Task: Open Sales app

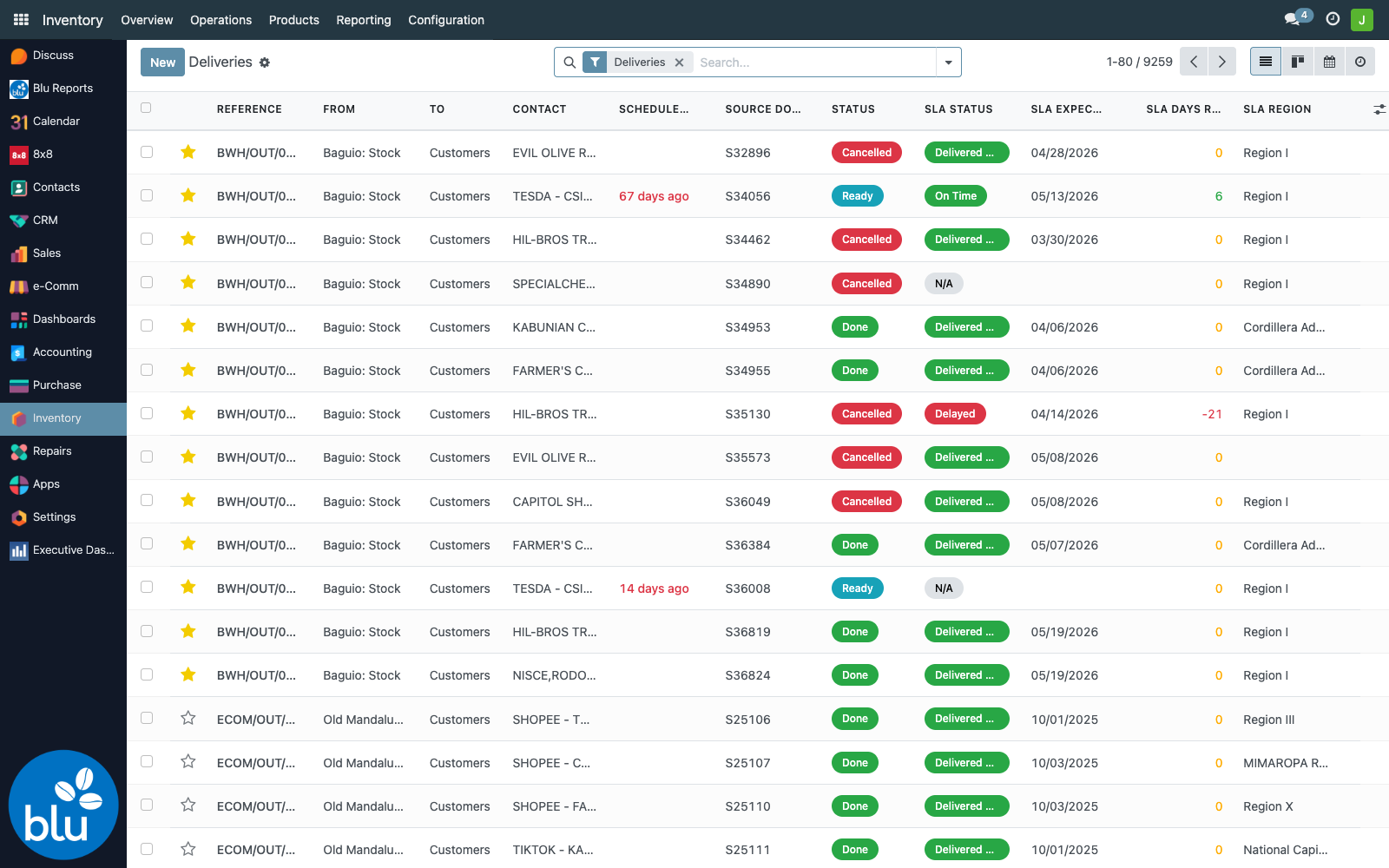Action: click(x=63, y=253)
